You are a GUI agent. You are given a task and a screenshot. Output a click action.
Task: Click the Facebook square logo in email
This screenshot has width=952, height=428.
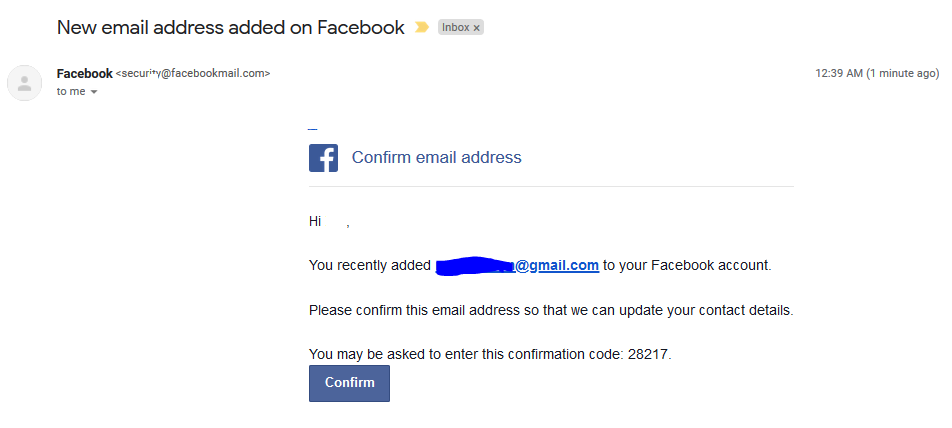324,158
